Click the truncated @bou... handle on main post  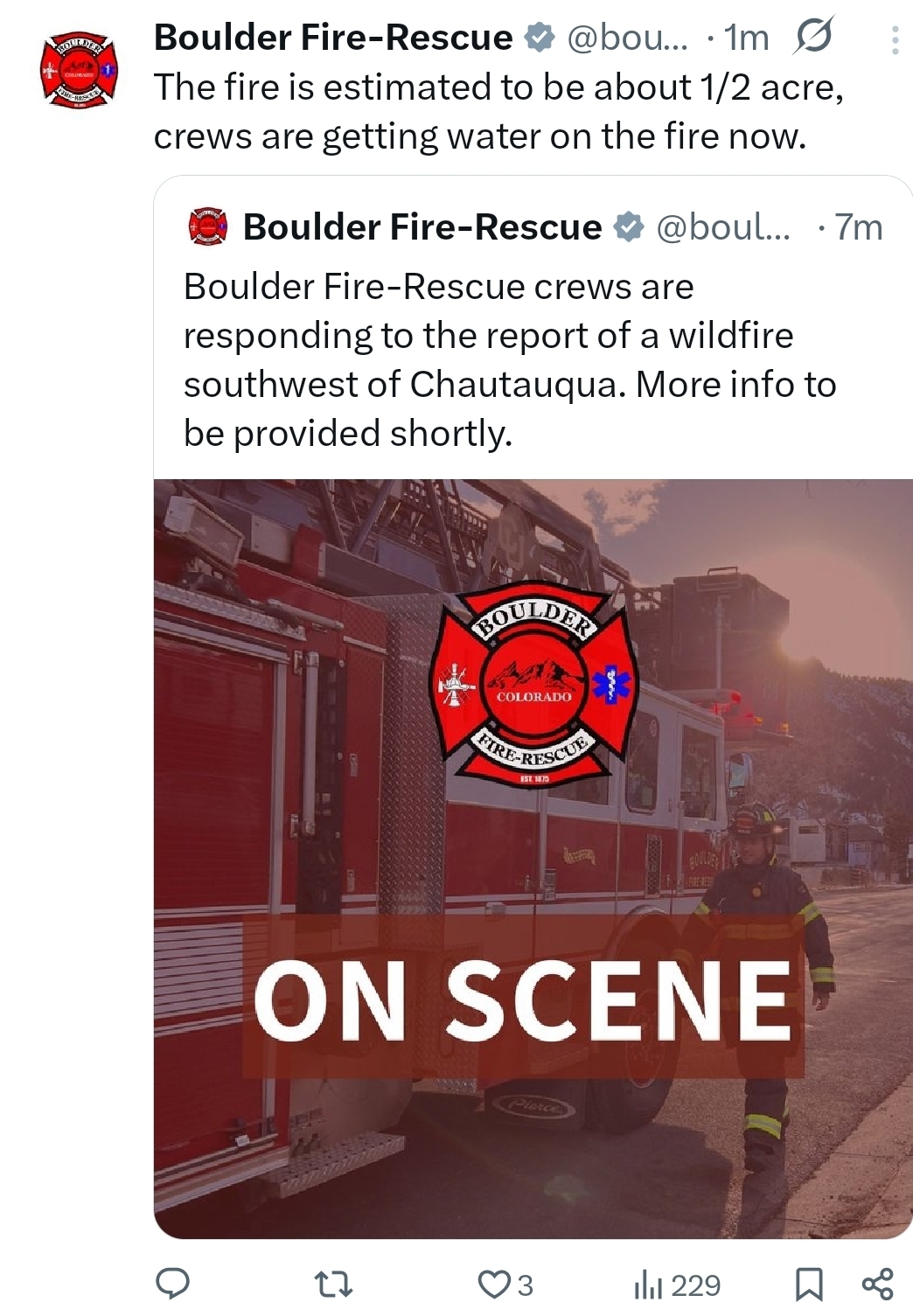(x=627, y=37)
